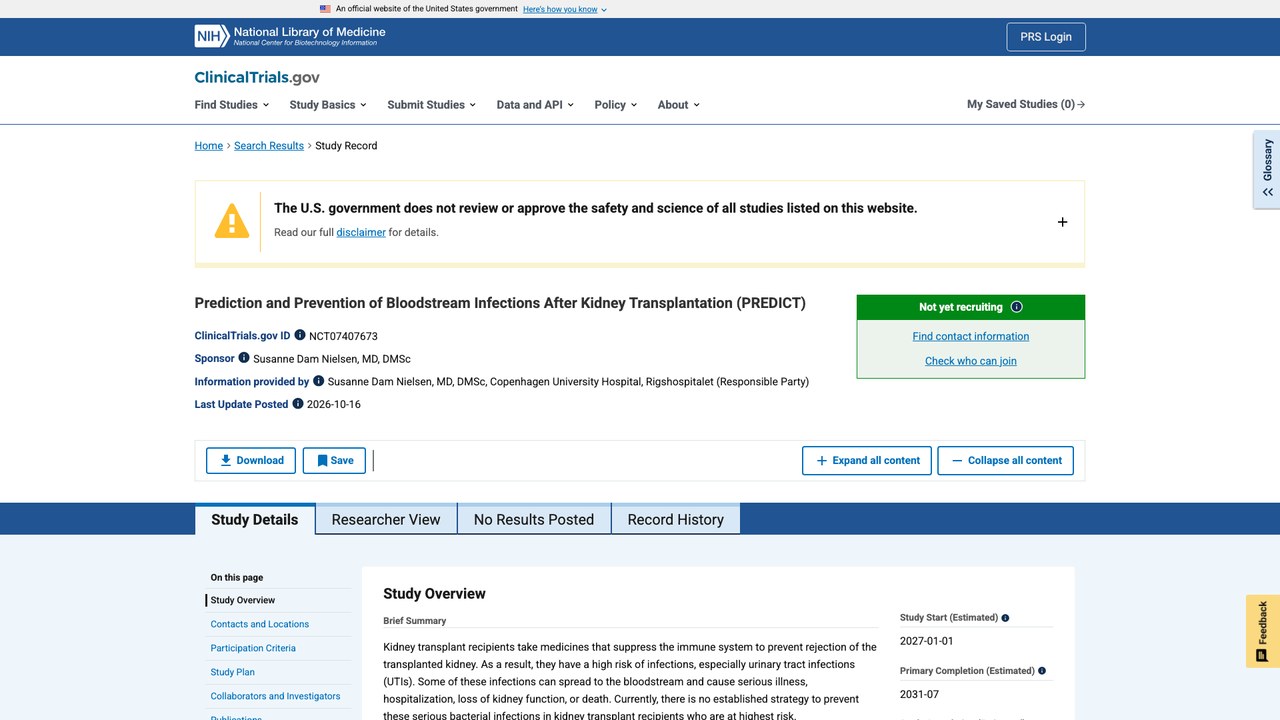The height and width of the screenshot is (720, 1280).
Task: Click the info icon beside Last Update Posted
Action: click(x=298, y=403)
